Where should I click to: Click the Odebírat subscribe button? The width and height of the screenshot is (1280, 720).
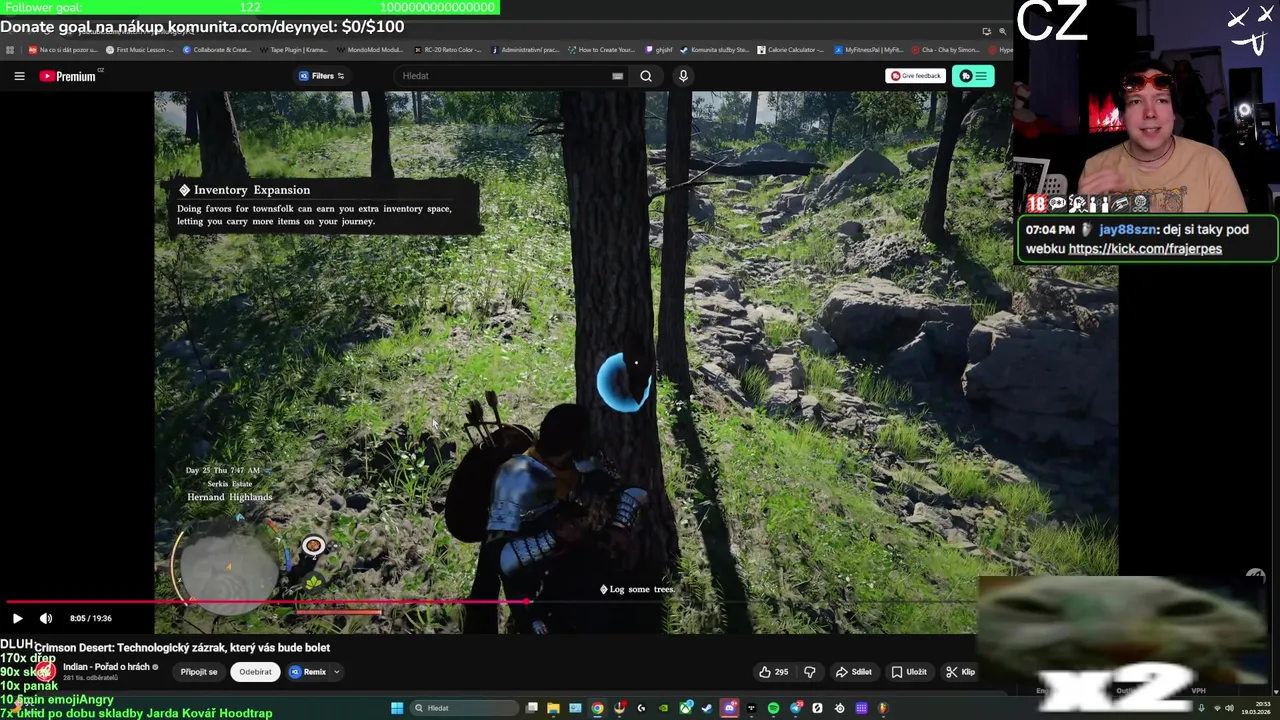click(255, 672)
